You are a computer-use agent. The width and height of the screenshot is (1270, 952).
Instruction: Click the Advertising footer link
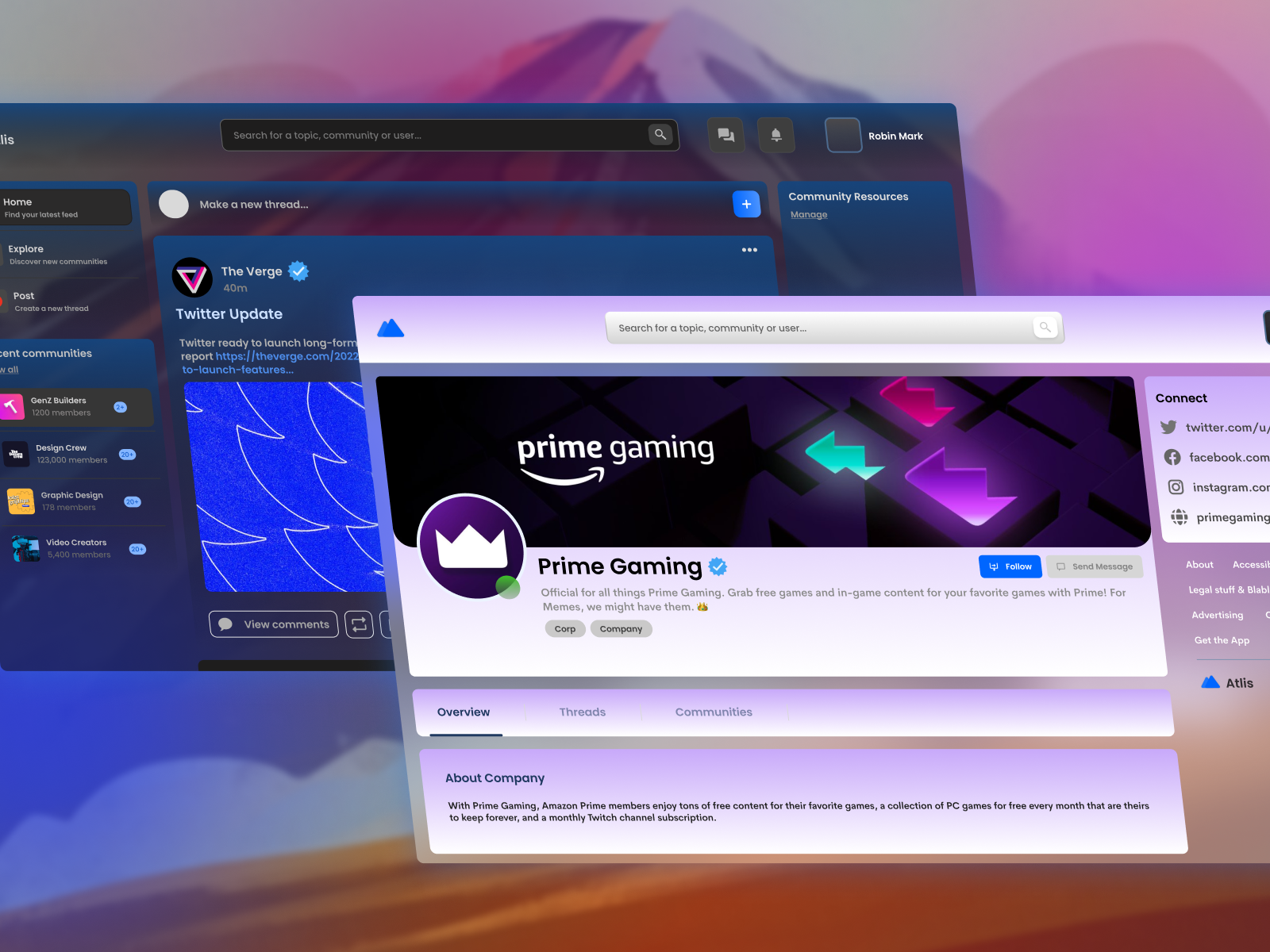(1218, 616)
